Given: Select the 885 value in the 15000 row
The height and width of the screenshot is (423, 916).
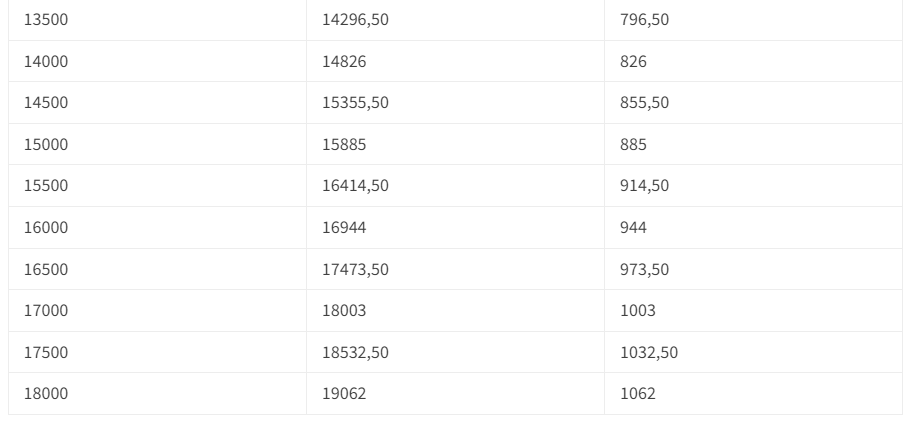Looking at the screenshot, I should click(x=634, y=145).
